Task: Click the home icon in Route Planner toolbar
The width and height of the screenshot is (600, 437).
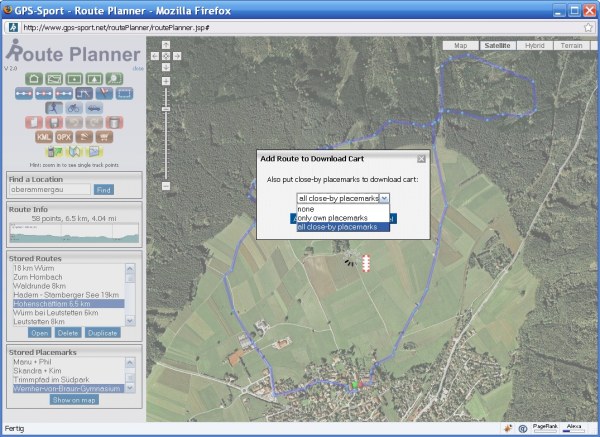Action: tap(34, 78)
